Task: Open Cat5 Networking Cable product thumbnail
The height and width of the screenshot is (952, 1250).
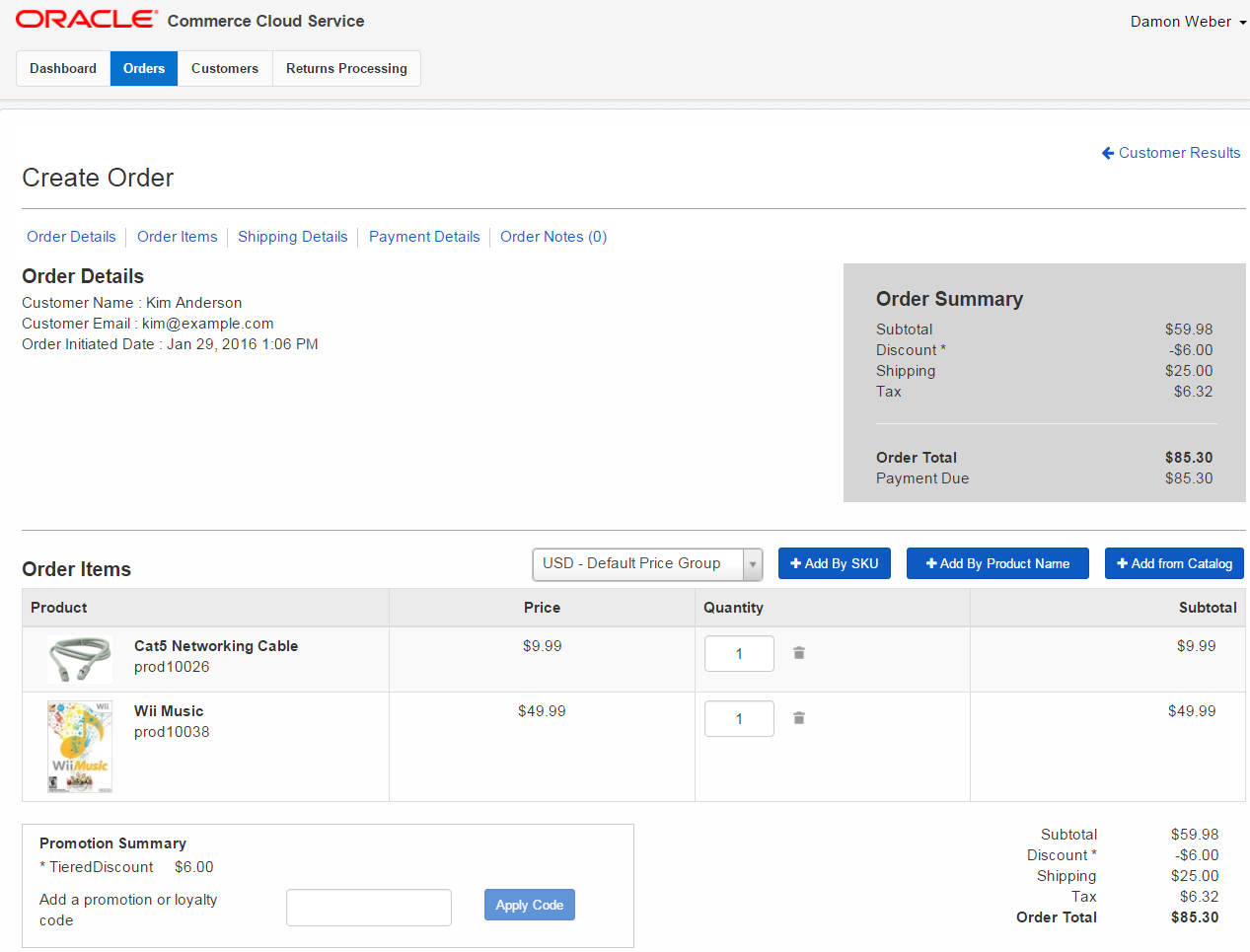Action: [80, 659]
